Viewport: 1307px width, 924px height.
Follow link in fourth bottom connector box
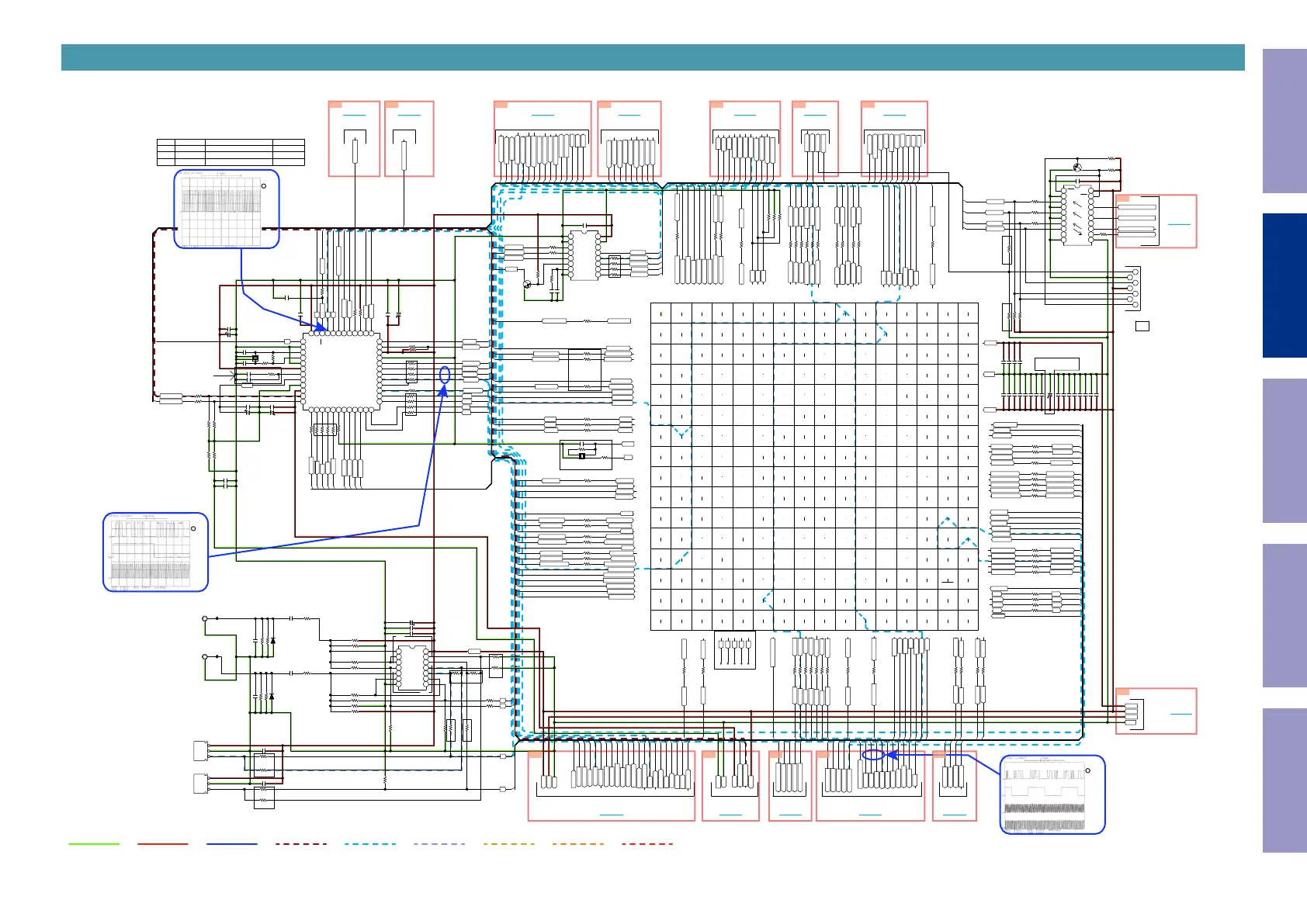click(871, 815)
